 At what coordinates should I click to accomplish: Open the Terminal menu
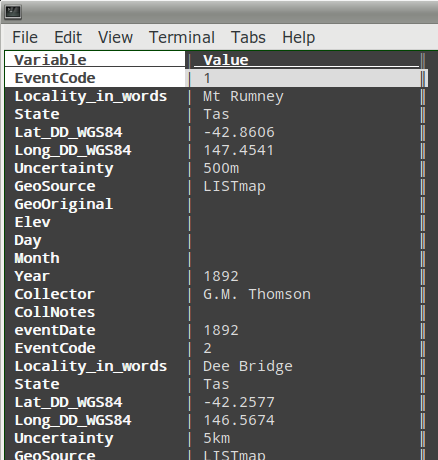pyautogui.click(x=182, y=37)
